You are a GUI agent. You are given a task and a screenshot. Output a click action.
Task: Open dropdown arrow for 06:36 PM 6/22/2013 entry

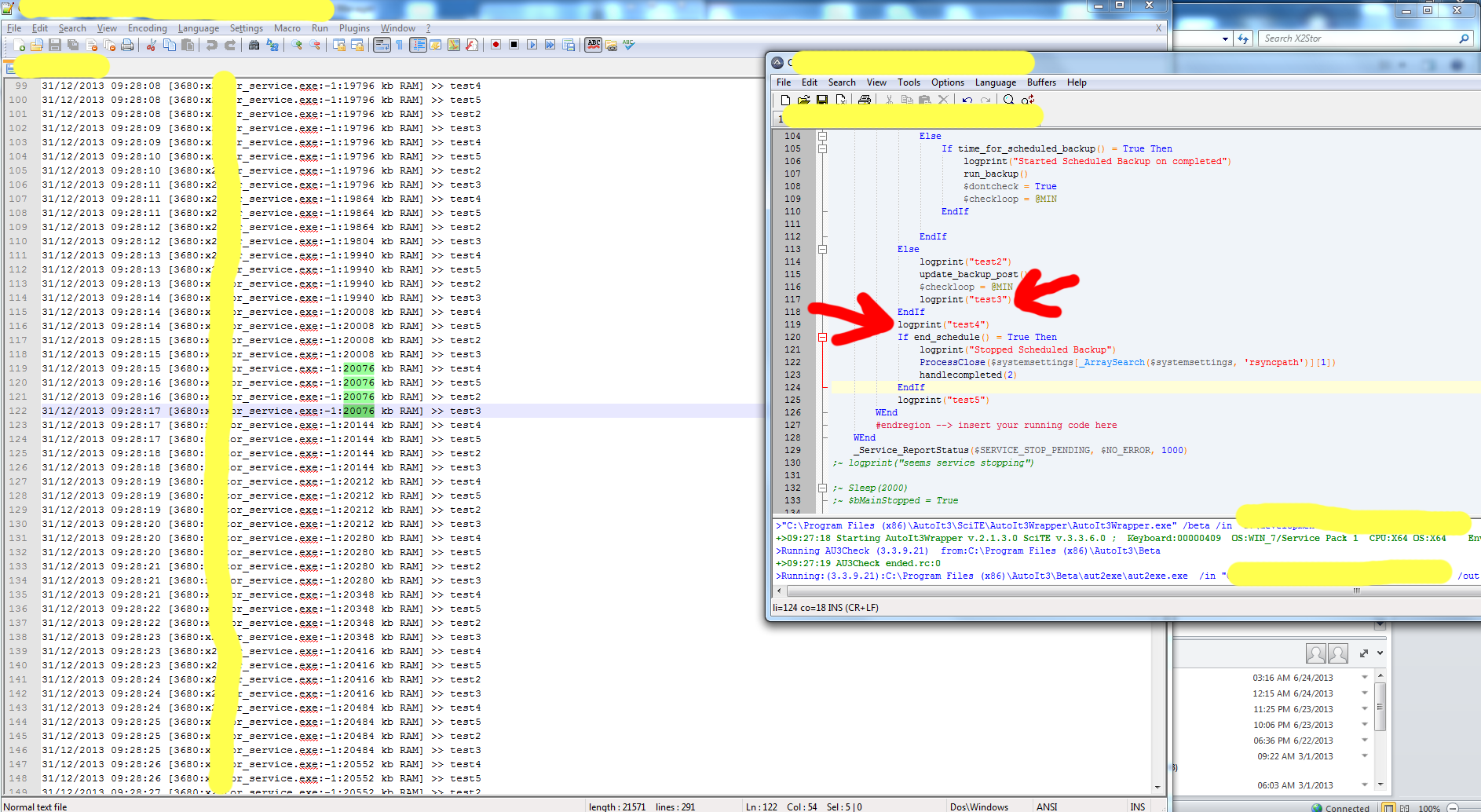[1365, 740]
